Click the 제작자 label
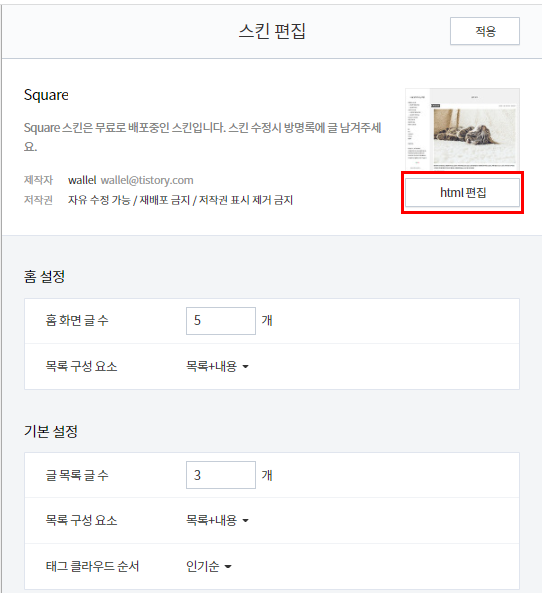The height and width of the screenshot is (593, 542). click(x=38, y=180)
